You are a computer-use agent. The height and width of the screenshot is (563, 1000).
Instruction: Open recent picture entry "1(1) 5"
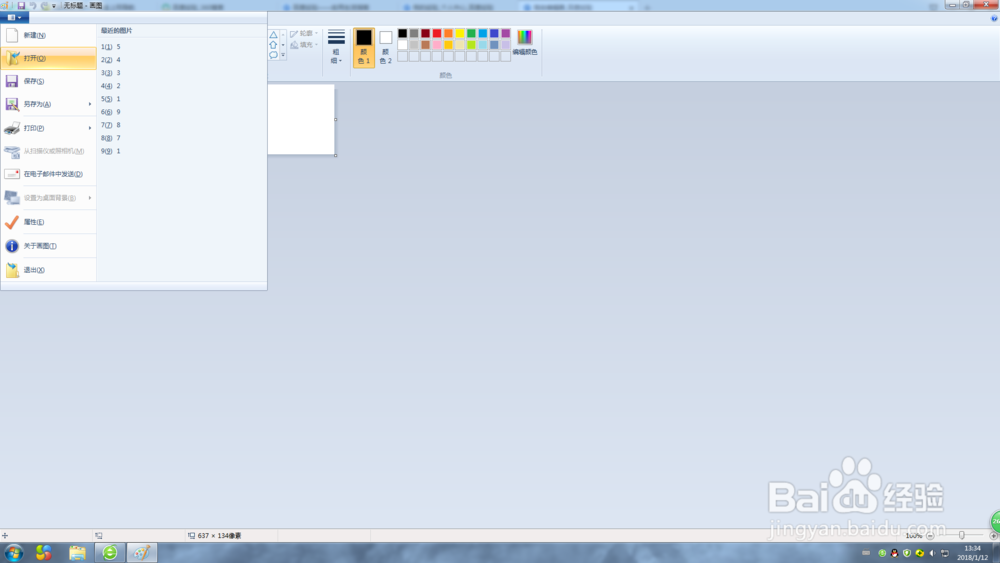tap(182, 47)
